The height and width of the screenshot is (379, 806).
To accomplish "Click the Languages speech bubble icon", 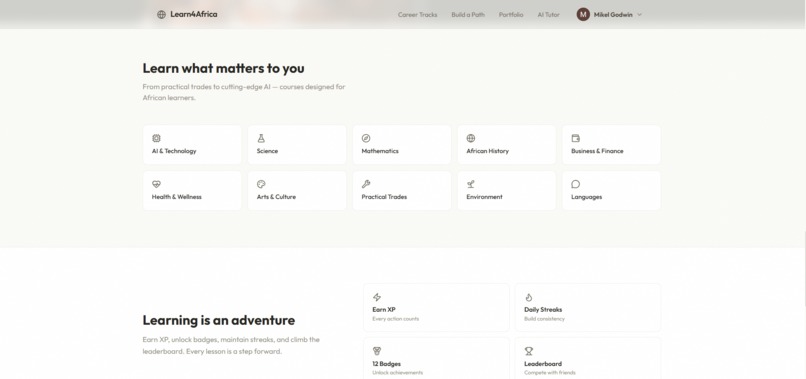I will [576, 184].
